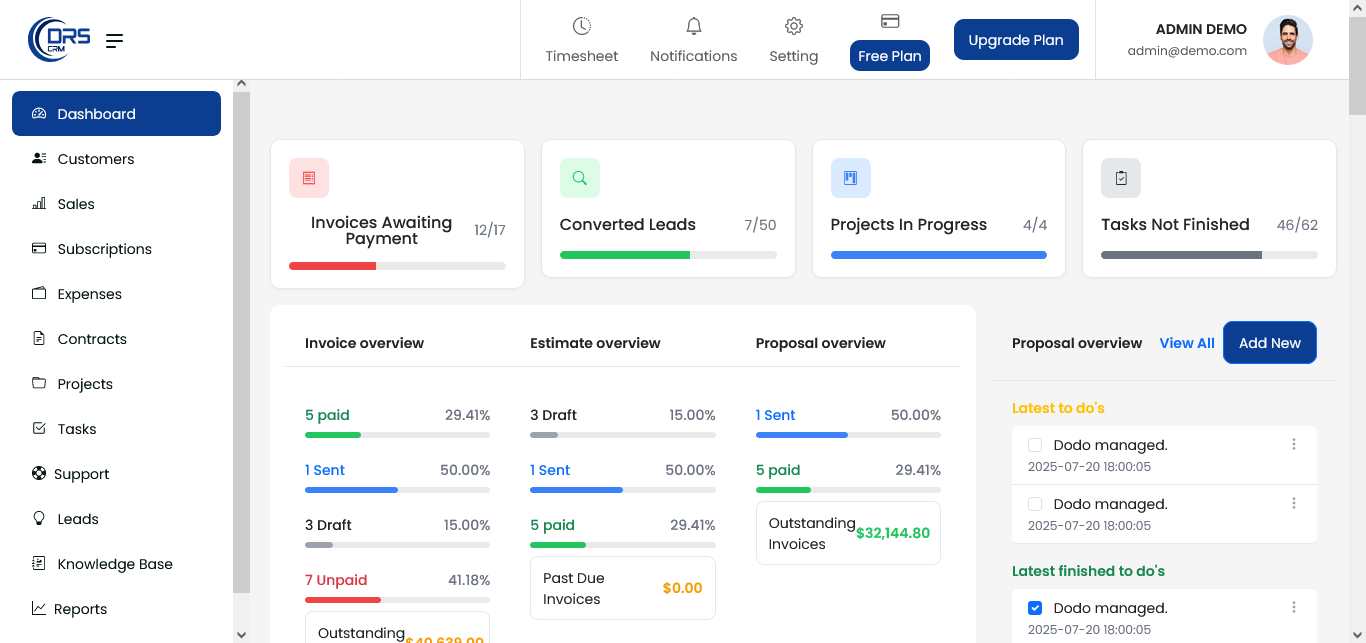Open Timesheet clock icon
The width and height of the screenshot is (1366, 643).
[x=582, y=26]
